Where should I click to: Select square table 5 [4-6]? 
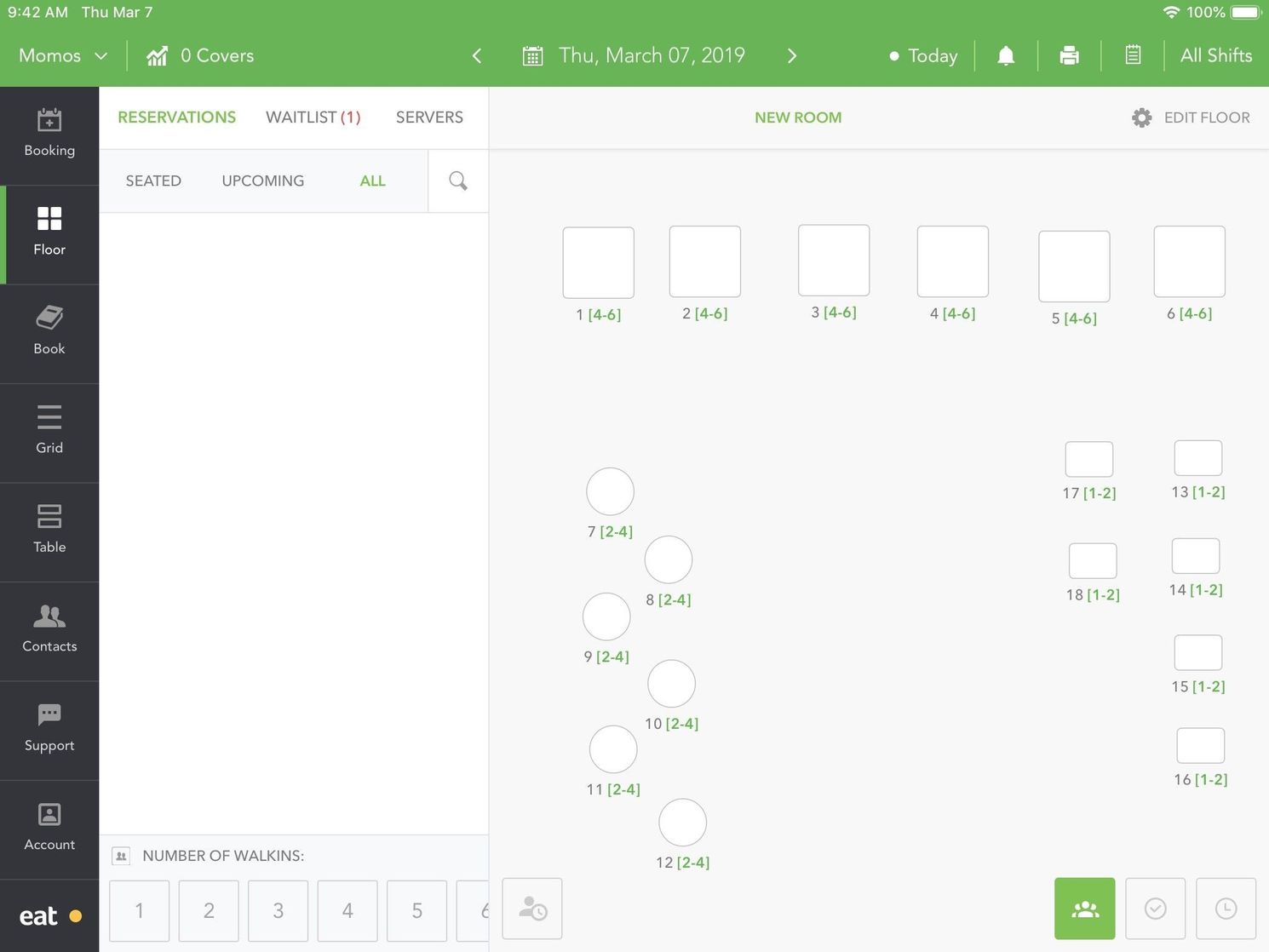tap(1074, 267)
